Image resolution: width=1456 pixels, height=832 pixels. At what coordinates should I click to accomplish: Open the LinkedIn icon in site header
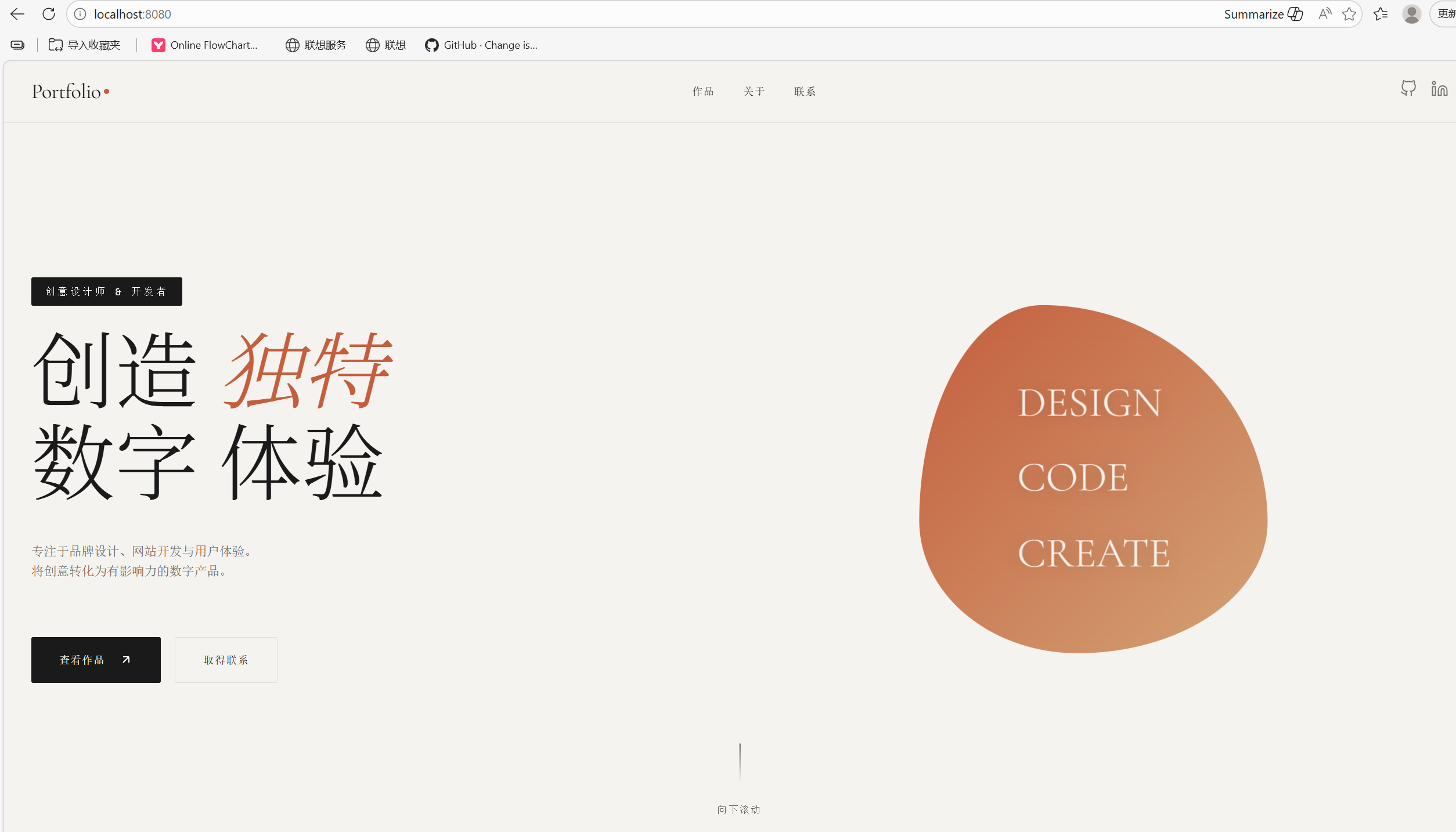coord(1440,89)
